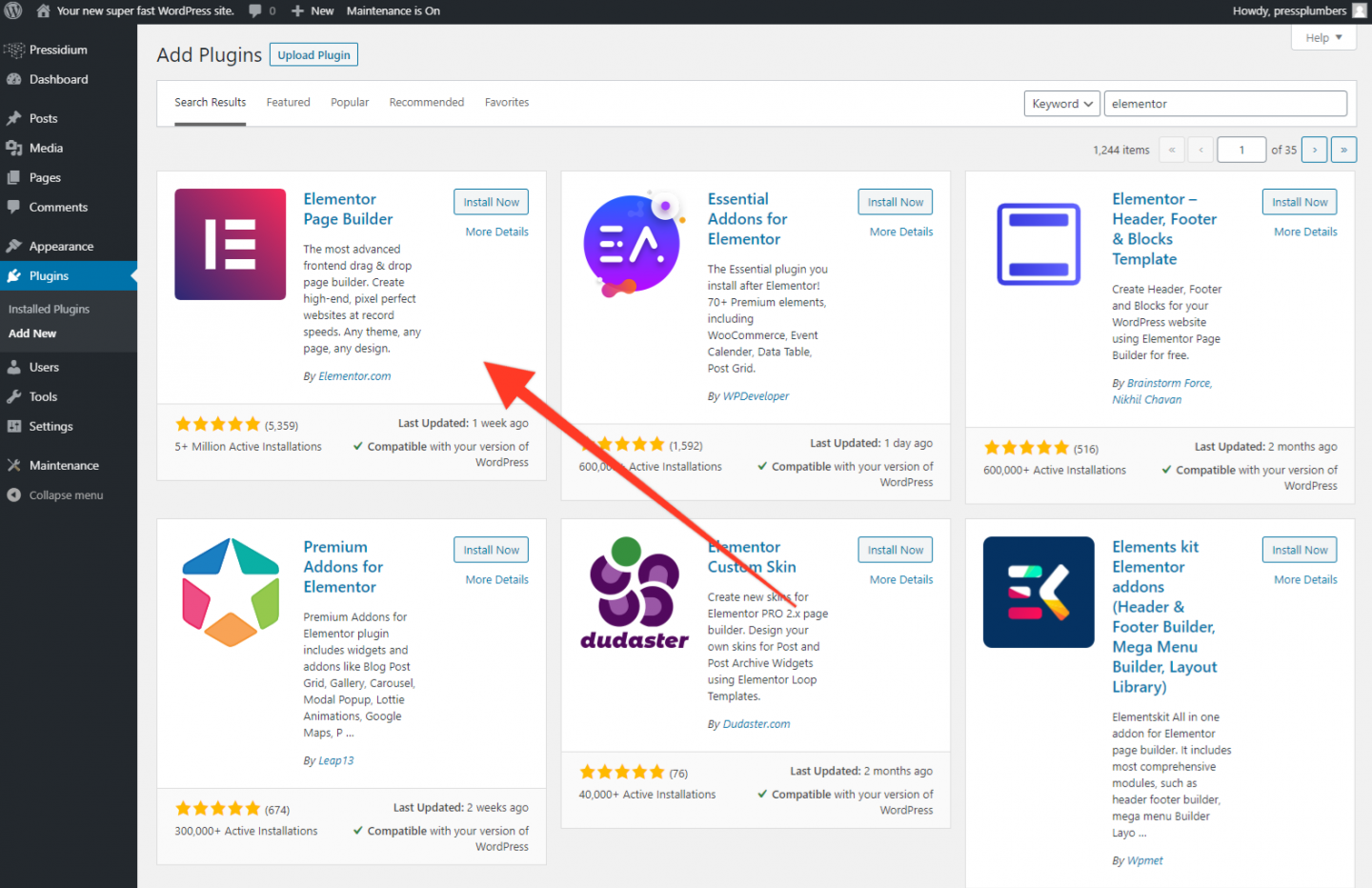Click the Elementor Page Builder plugin logo
This screenshot has width=1372, height=888.
coord(231,244)
